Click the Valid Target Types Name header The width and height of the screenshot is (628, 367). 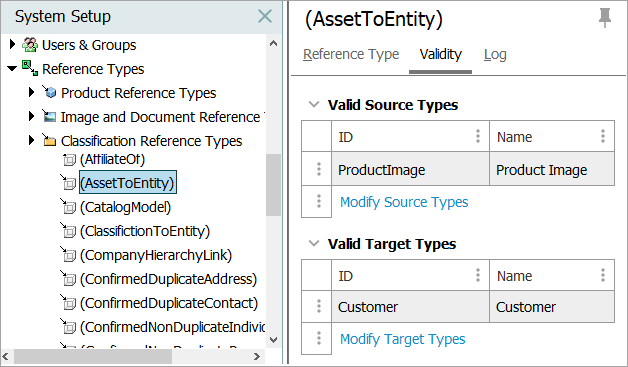tap(552, 275)
